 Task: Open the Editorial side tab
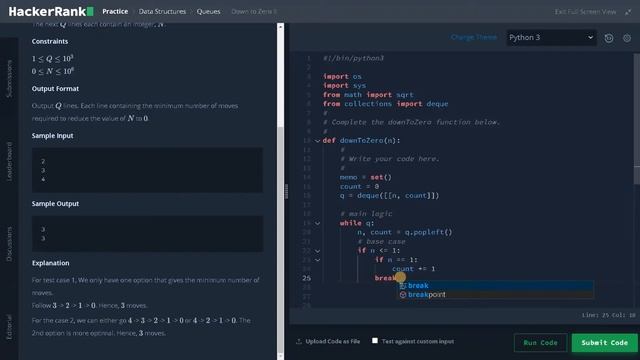point(9,327)
